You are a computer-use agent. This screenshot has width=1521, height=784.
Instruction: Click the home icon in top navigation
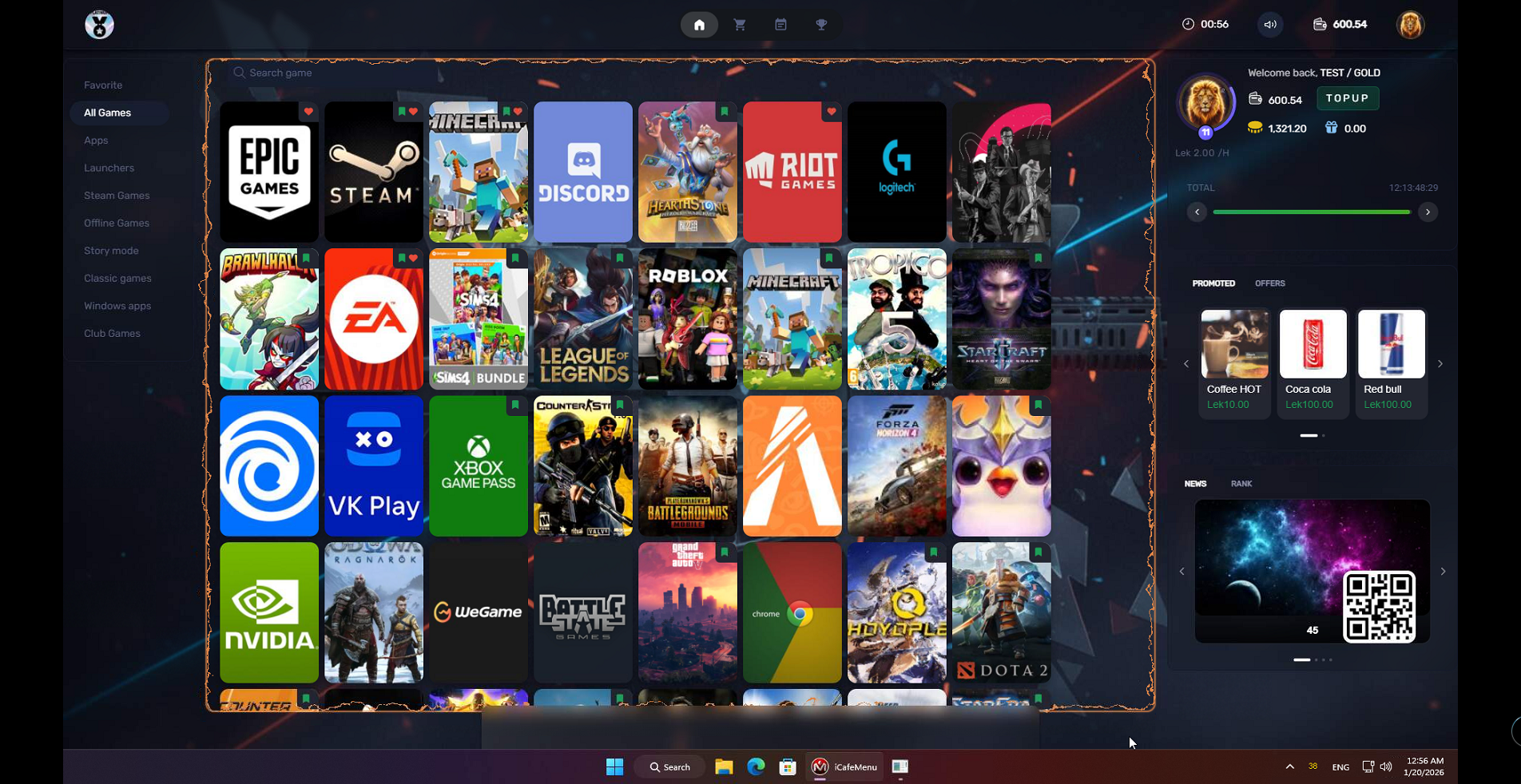(x=699, y=25)
